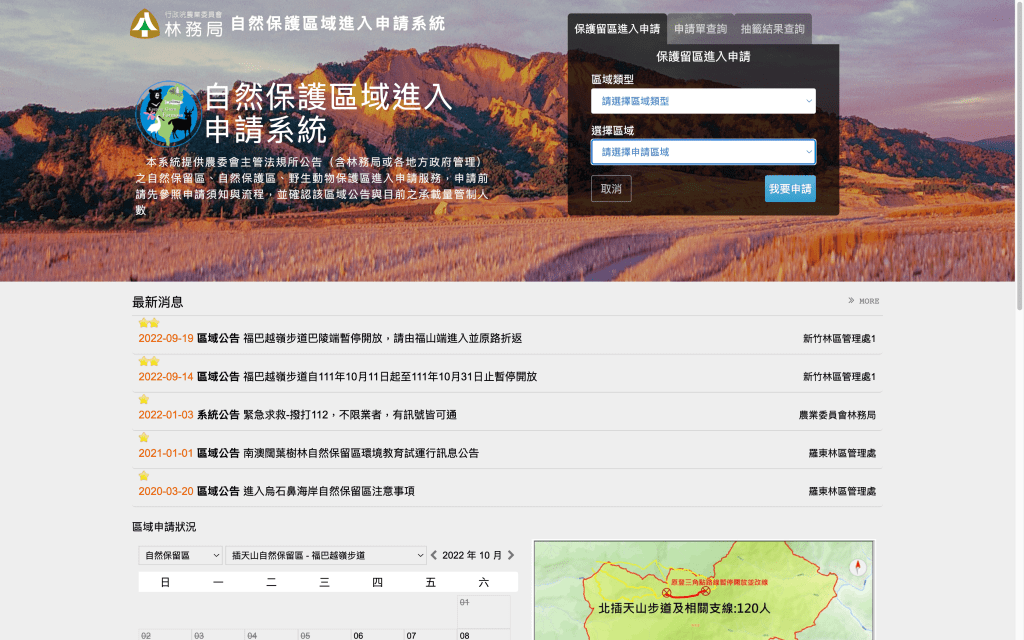Go to the previous calendar month arrow
The height and width of the screenshot is (640, 1024).
click(x=434, y=555)
